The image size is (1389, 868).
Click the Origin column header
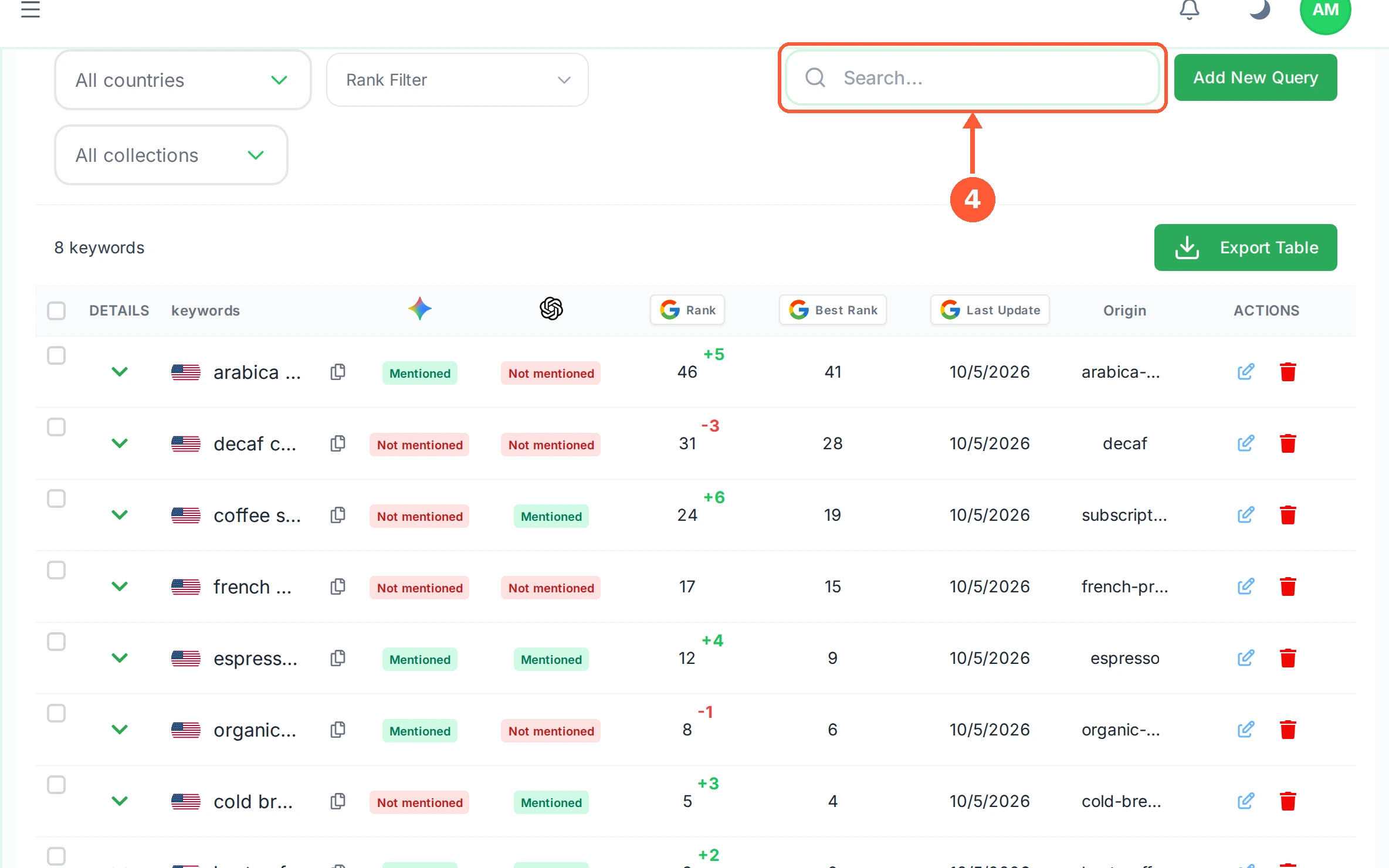coord(1124,310)
